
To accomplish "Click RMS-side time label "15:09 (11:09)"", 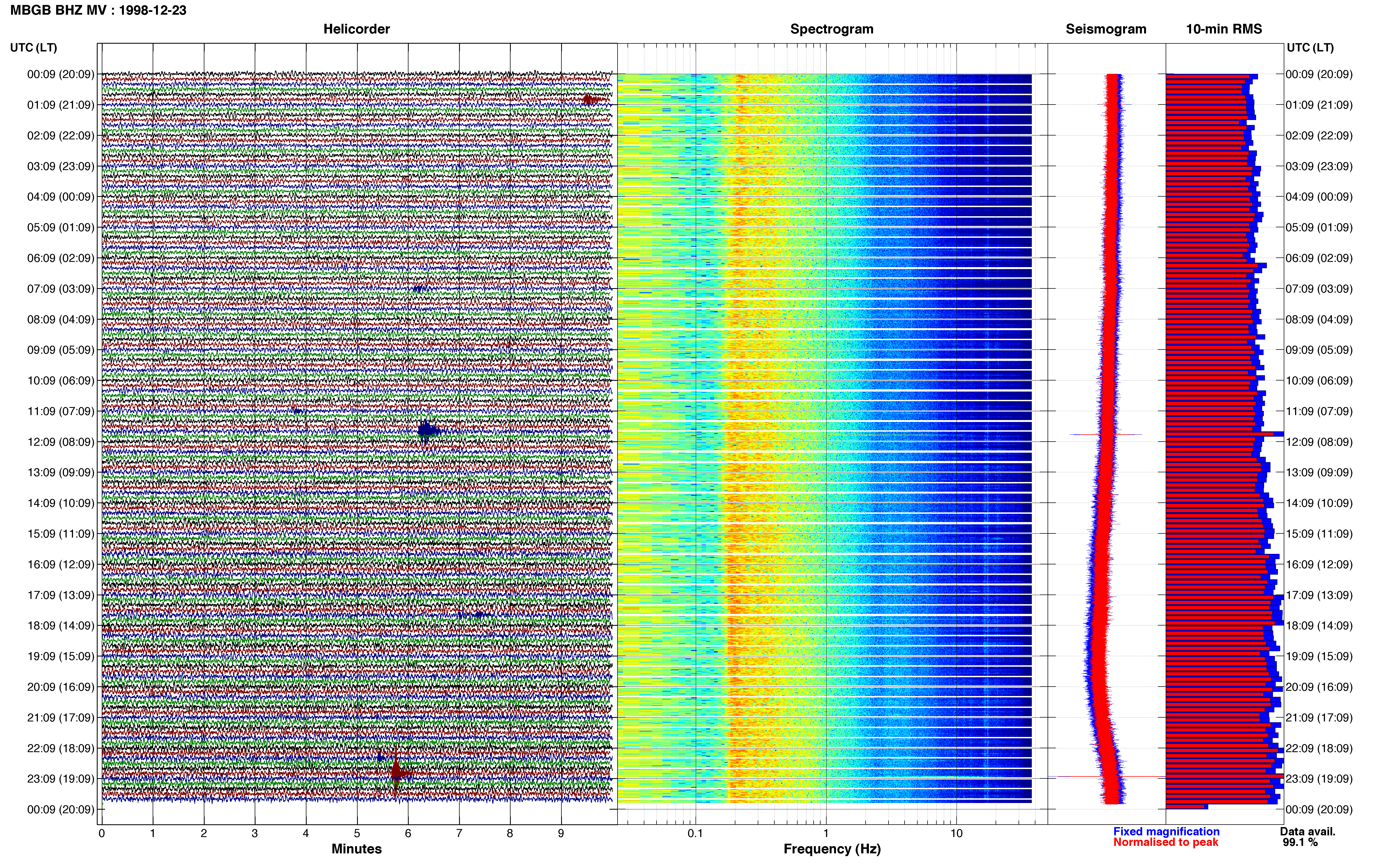I will click(x=1319, y=534).
